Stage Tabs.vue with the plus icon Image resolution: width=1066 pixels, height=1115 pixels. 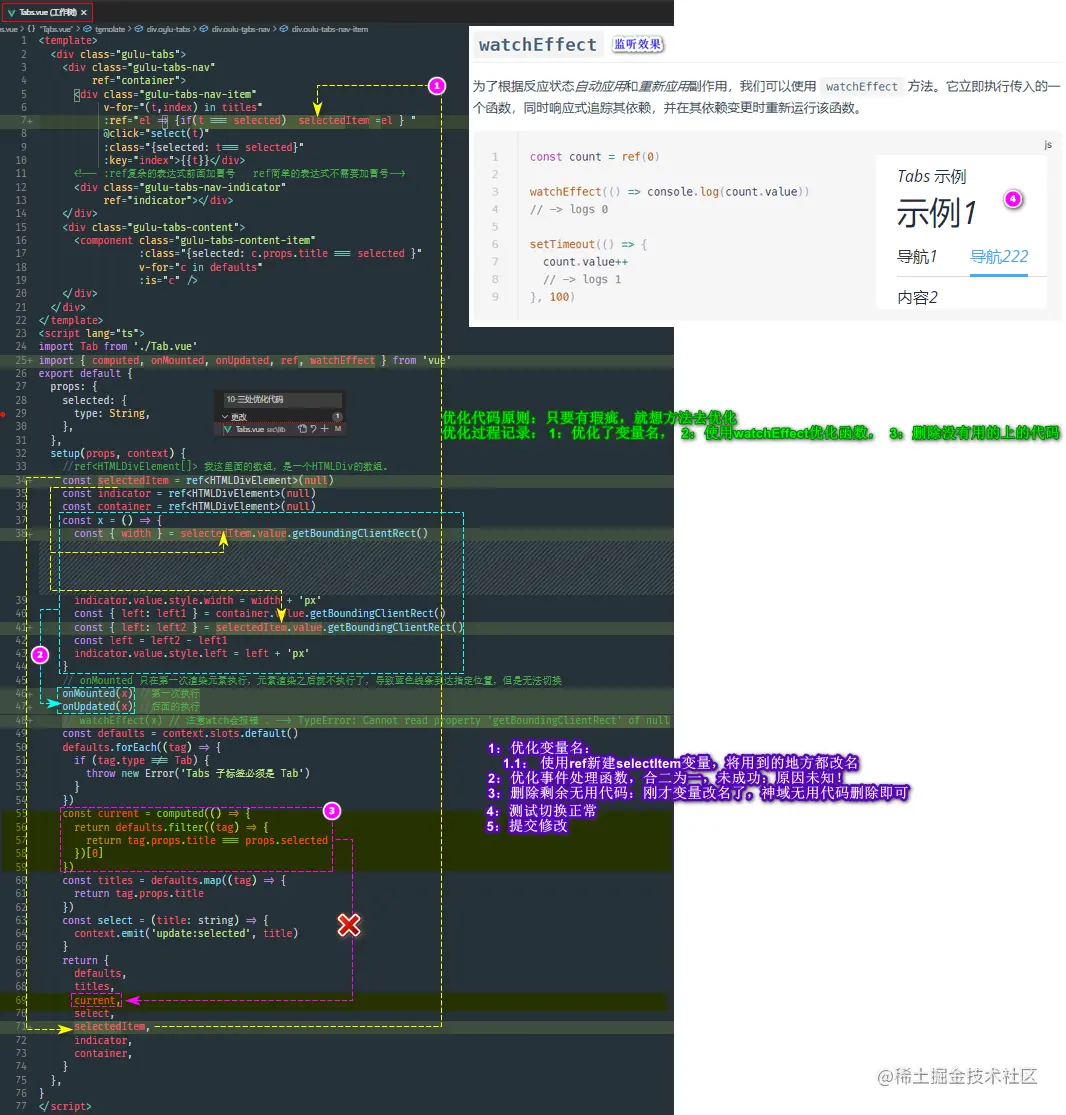coord(325,429)
